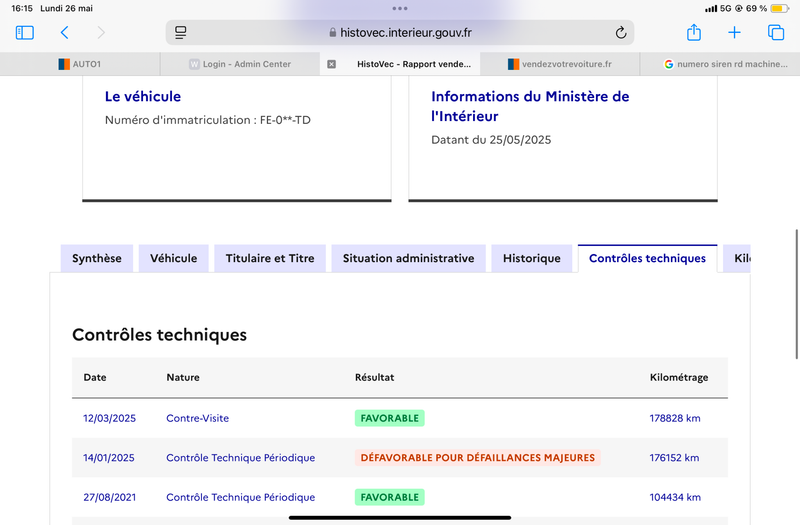Tap the multitasking three-dots control

click(400, 8)
